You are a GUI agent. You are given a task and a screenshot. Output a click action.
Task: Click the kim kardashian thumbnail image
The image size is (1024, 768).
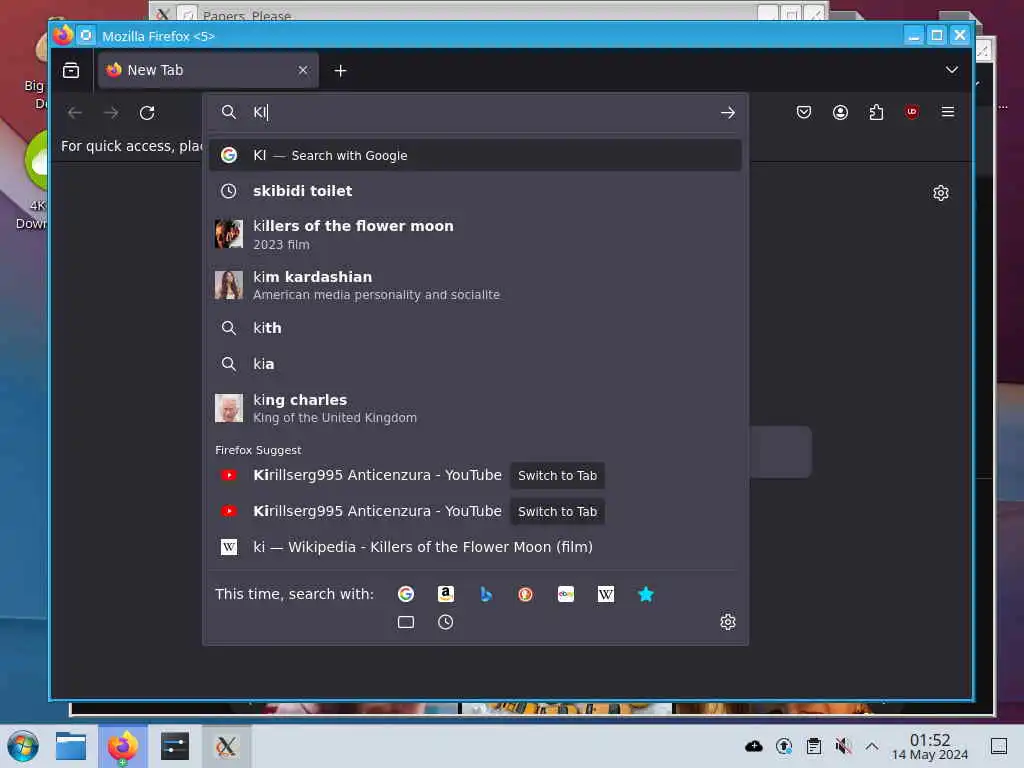[x=229, y=285]
